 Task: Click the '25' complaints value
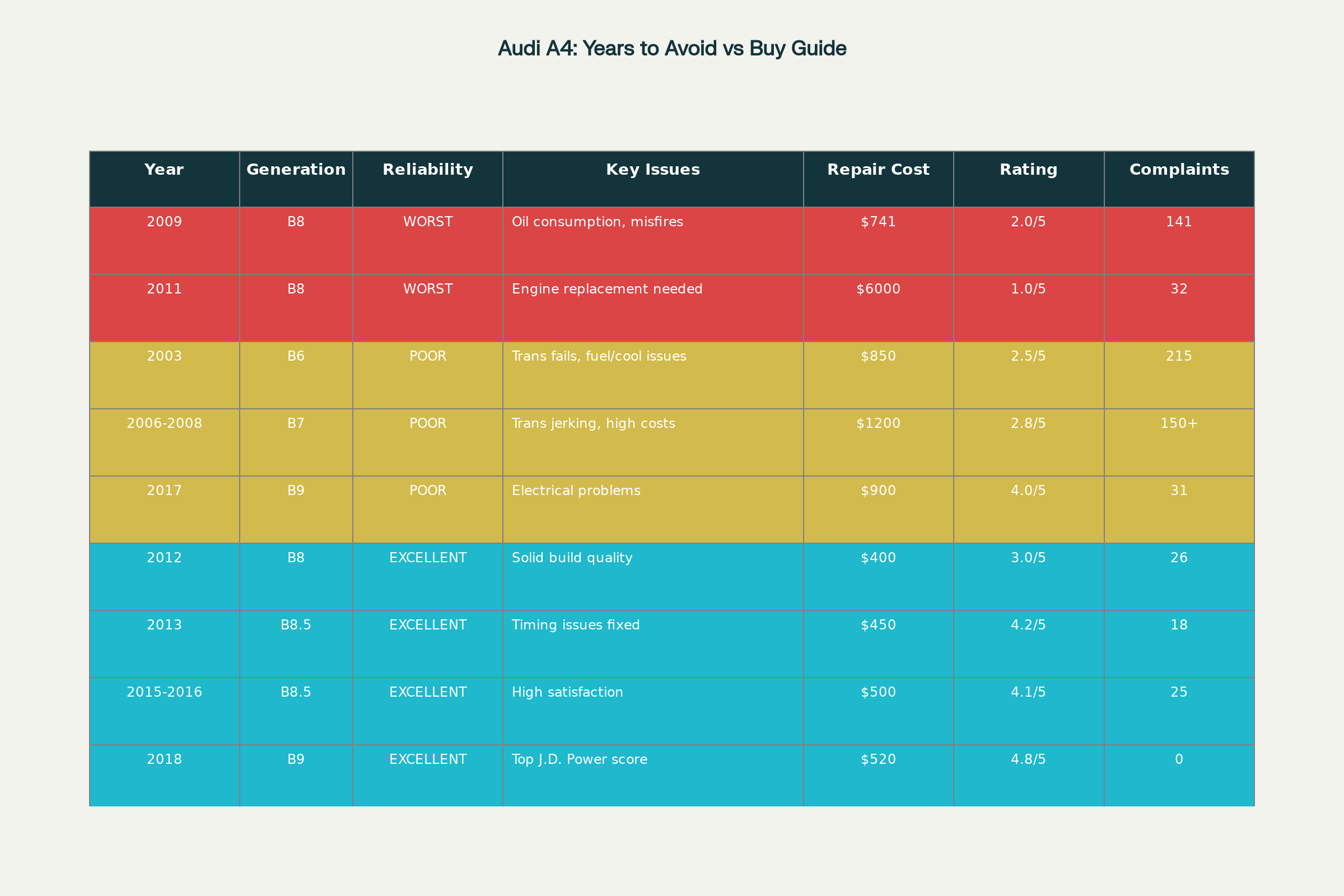point(1179,693)
